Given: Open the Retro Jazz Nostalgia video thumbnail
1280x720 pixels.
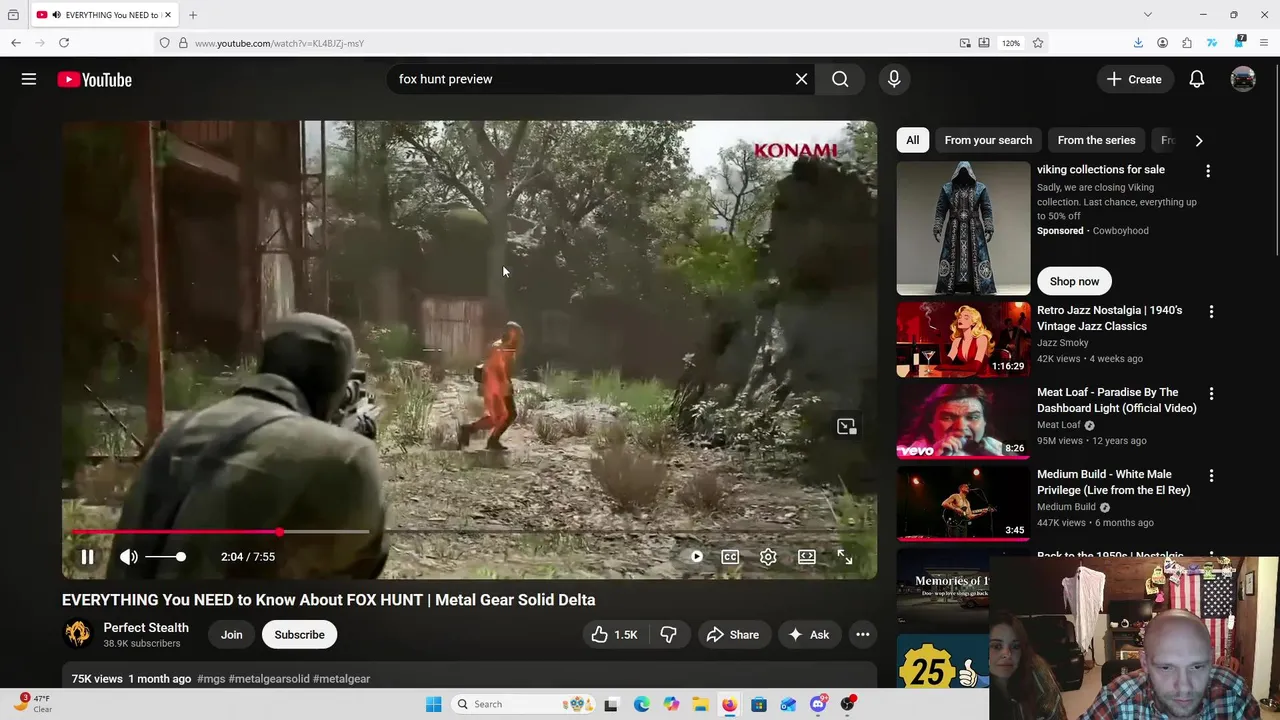Looking at the screenshot, I should [x=963, y=339].
